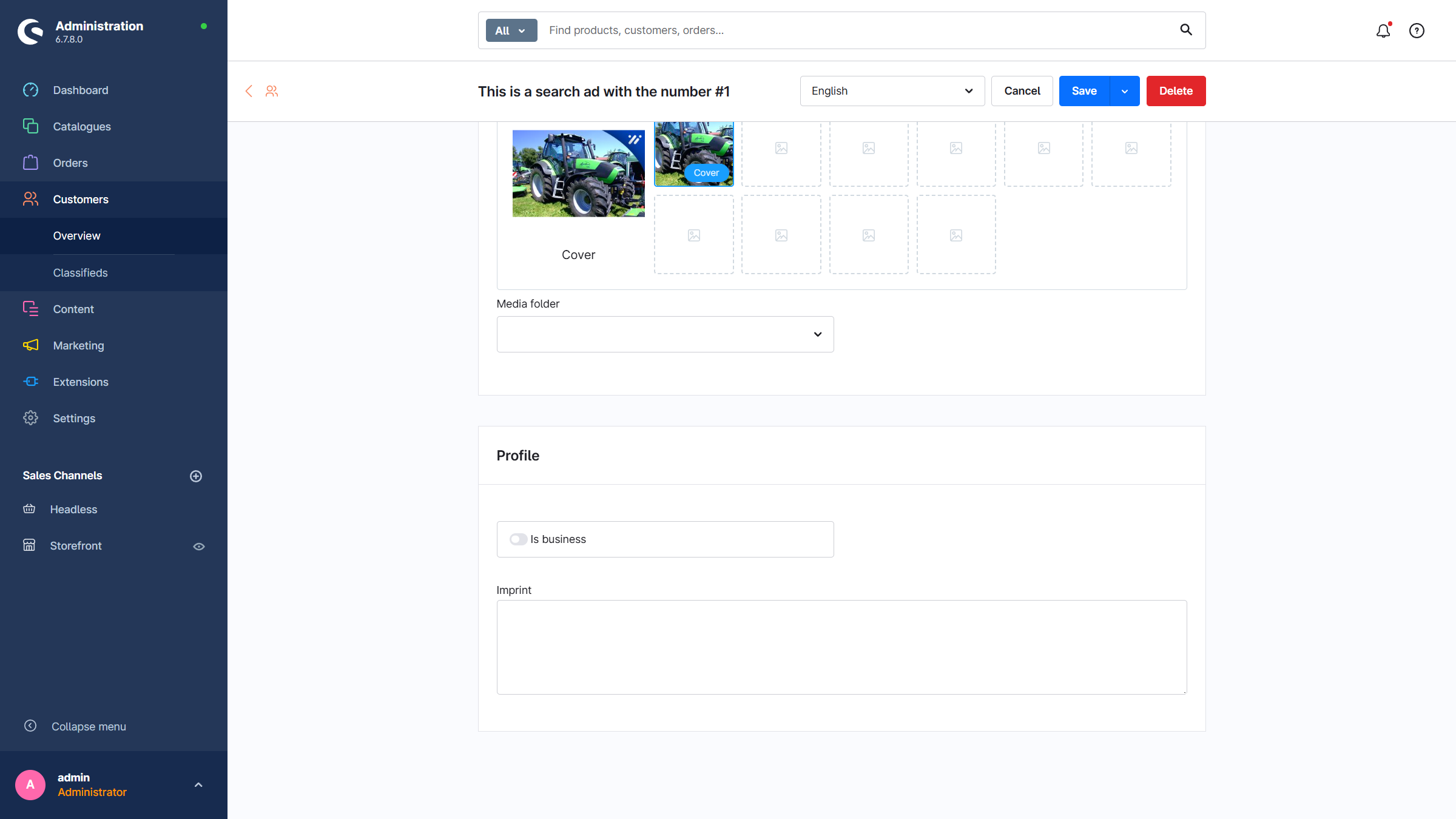
Task: Click the red Delete button
Action: coord(1176,91)
